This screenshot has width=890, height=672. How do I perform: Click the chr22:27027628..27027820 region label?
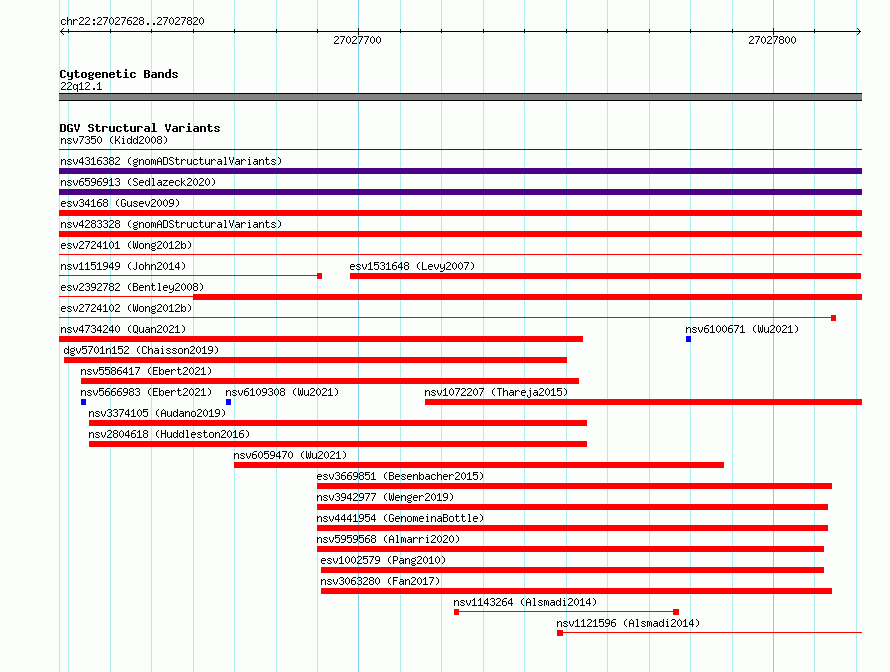pyautogui.click(x=132, y=21)
